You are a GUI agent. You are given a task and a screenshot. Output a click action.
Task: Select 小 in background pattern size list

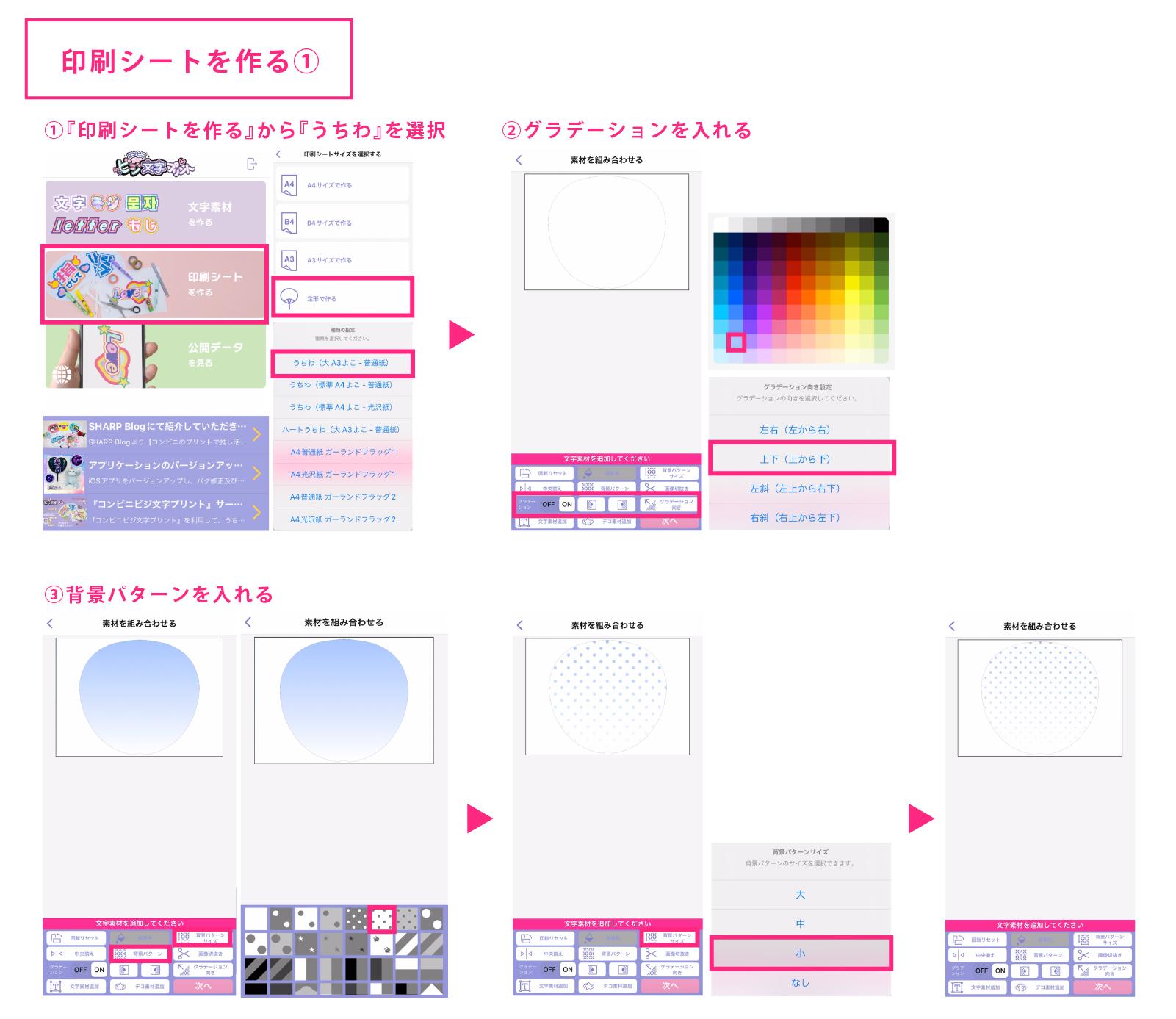tap(800, 954)
